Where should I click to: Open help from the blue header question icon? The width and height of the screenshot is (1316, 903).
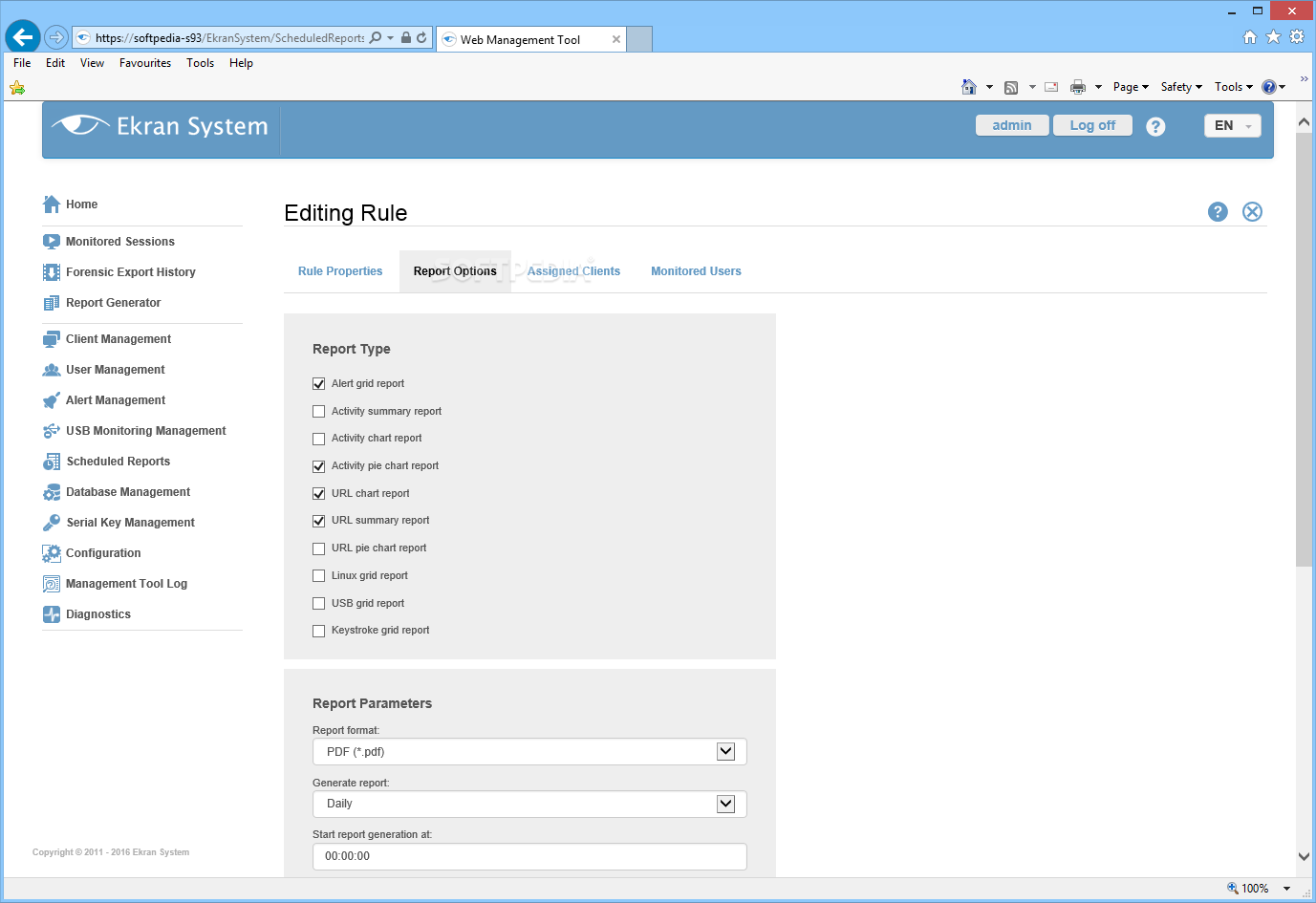1155,126
